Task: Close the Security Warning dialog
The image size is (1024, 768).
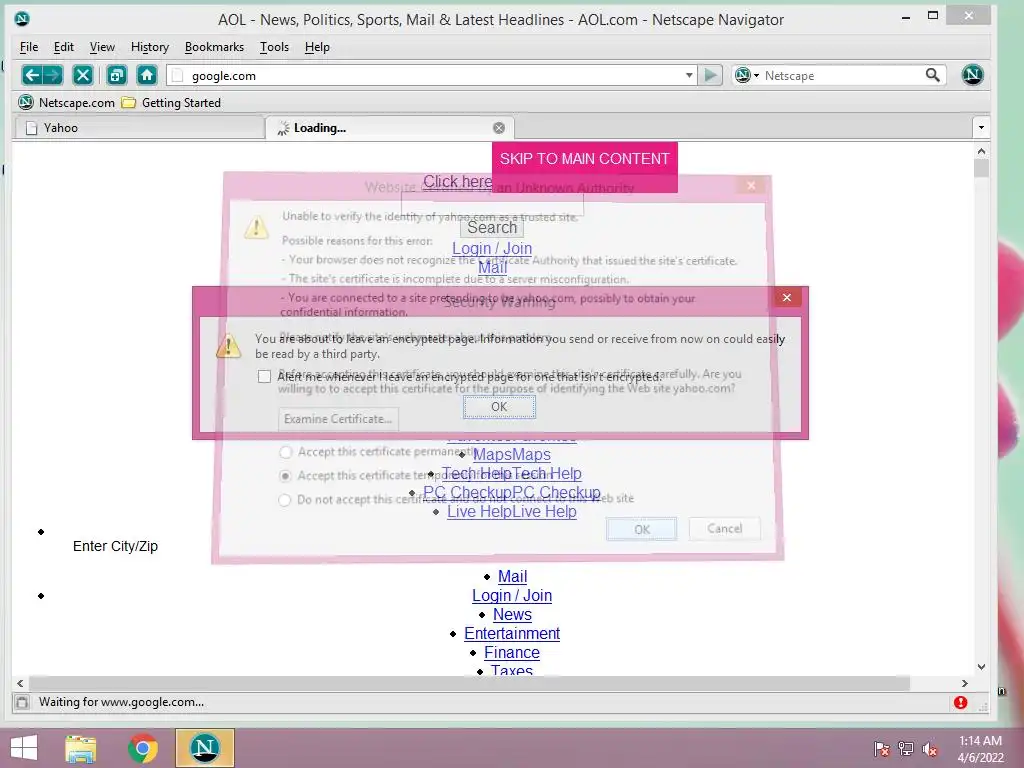Action: click(787, 298)
